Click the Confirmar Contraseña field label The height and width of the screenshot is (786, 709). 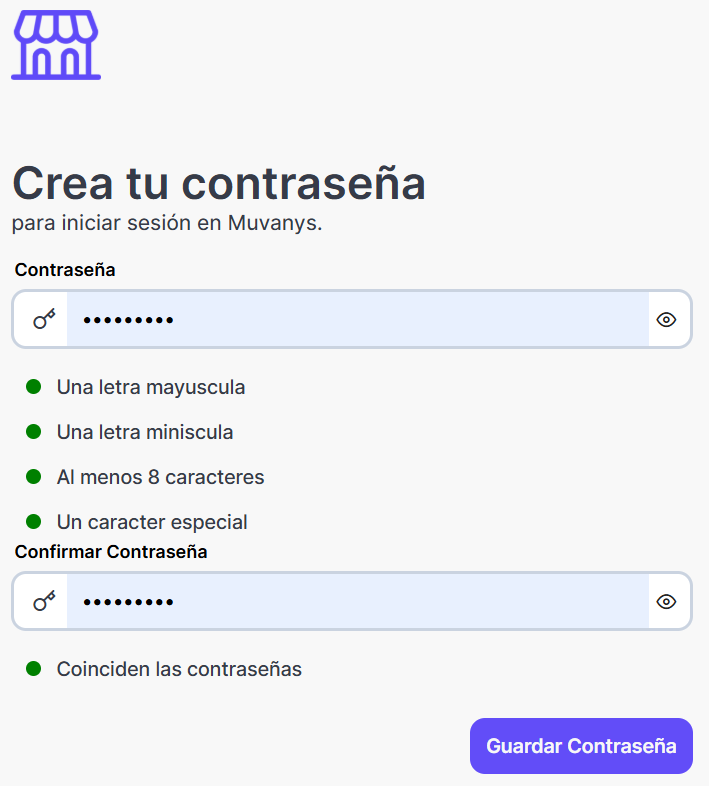(x=111, y=551)
